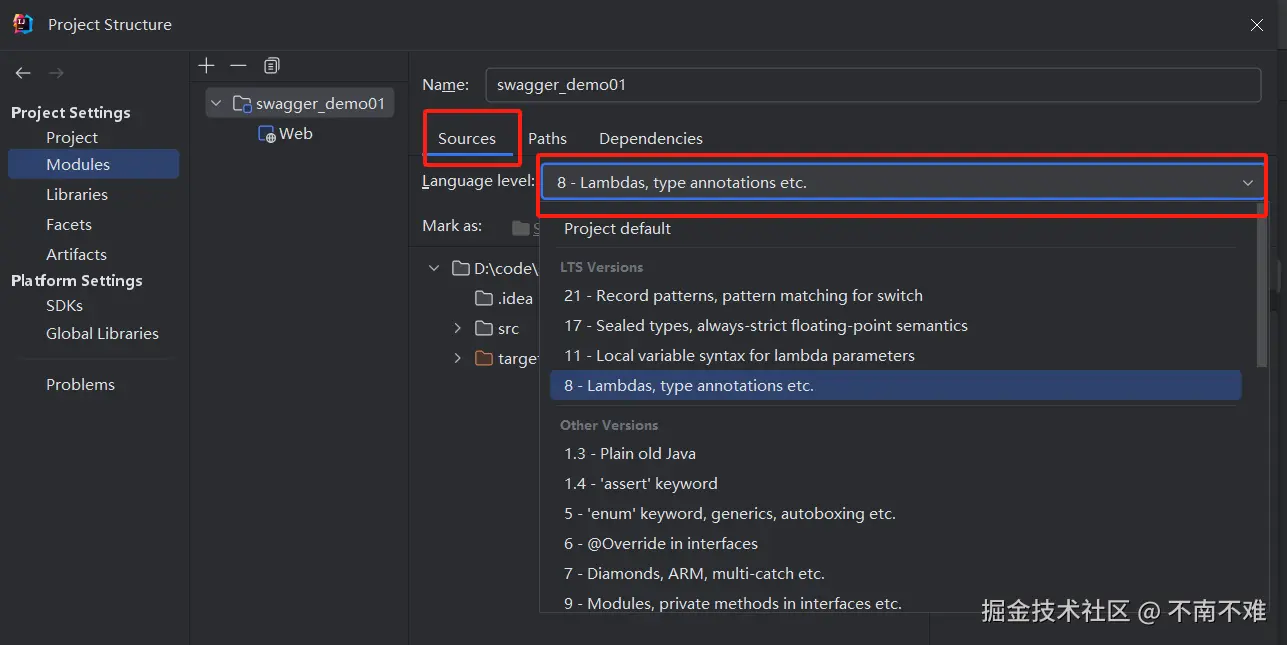Select the Web facet icon
This screenshot has height=645, width=1287.
266,134
